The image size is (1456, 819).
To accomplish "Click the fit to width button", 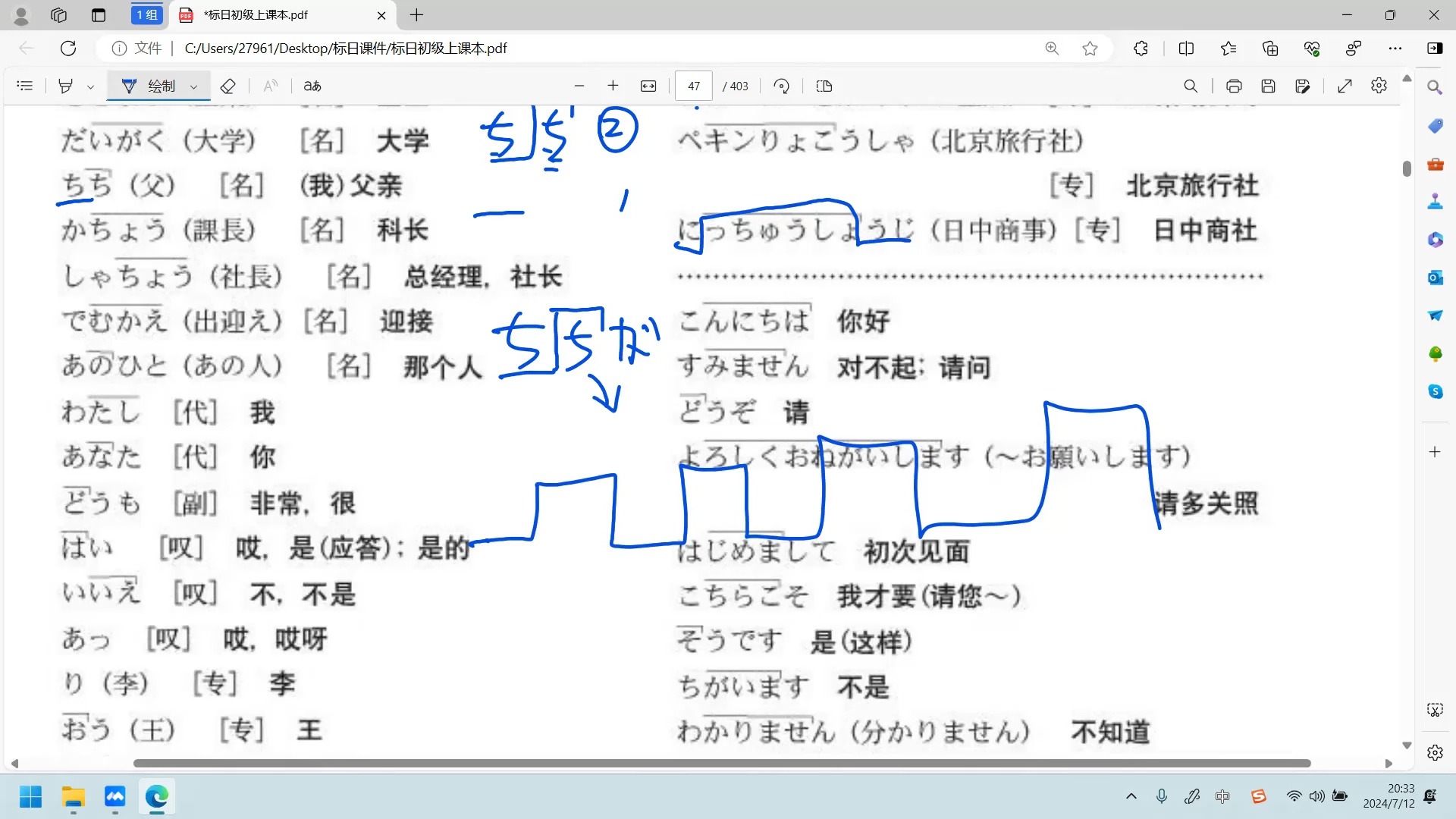I will 648,86.
